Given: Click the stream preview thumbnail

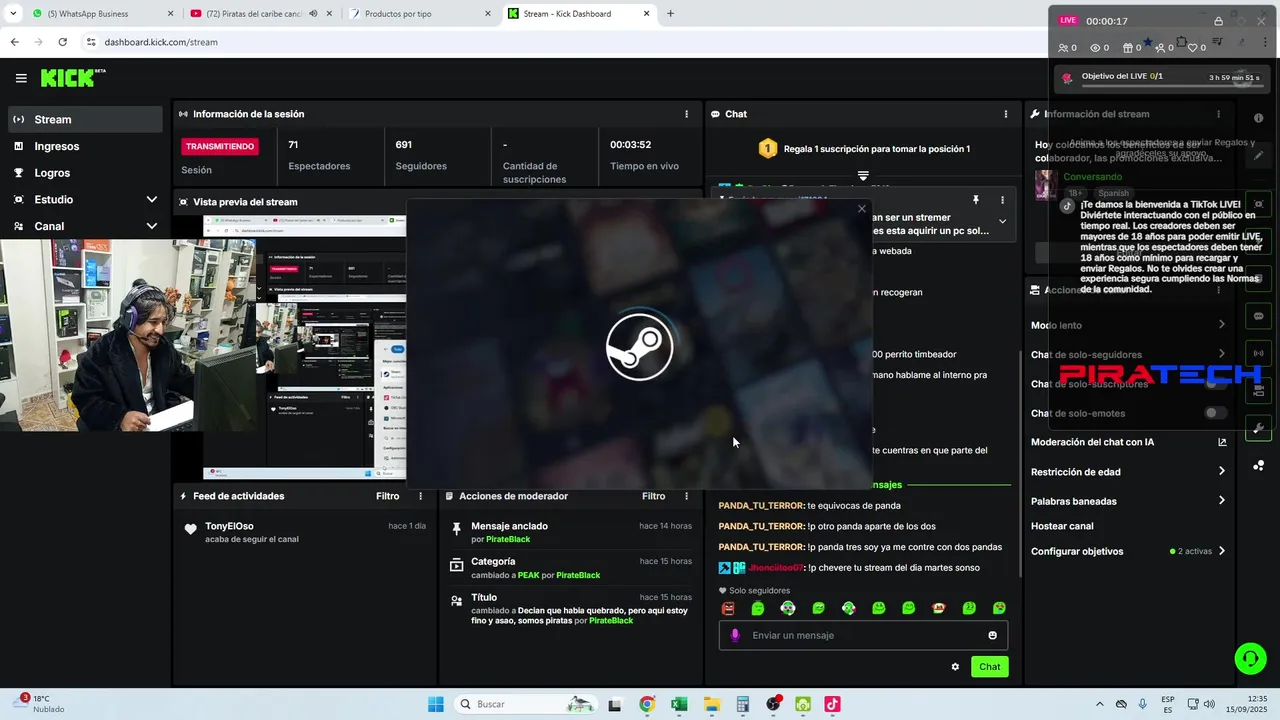Looking at the screenshot, I should [305, 347].
